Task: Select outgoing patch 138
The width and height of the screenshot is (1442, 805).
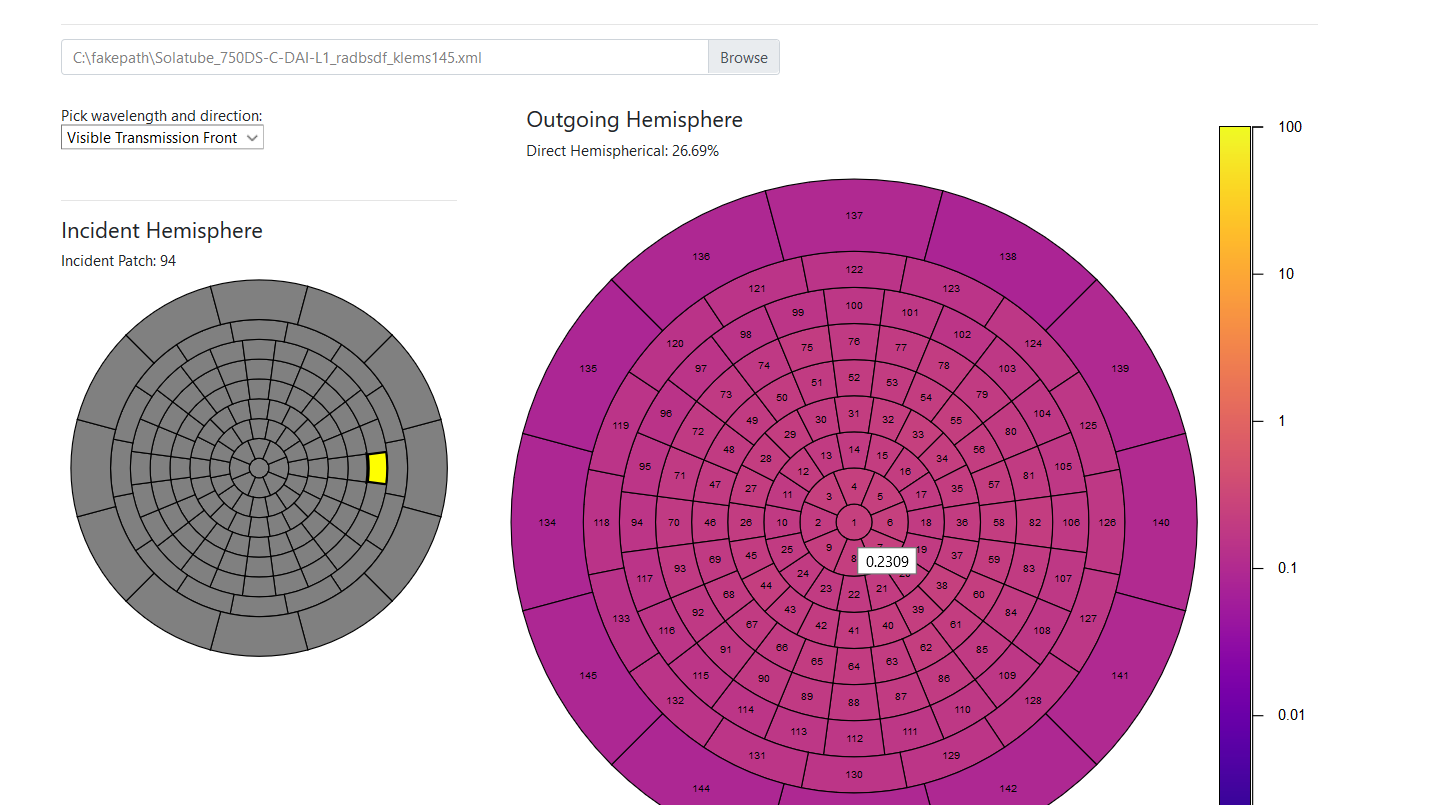Action: [x=1008, y=257]
